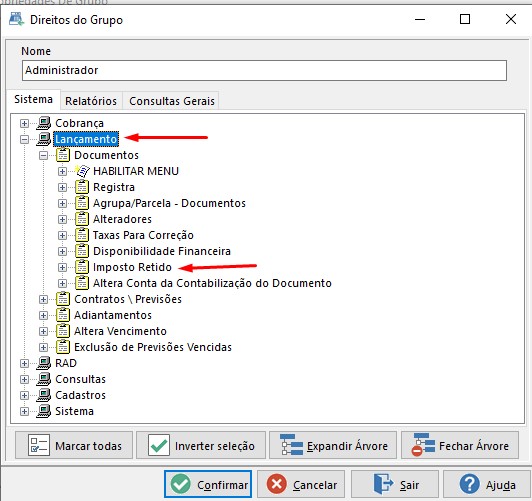532x501 pixels.
Task: Click the Nome field containing Administrador
Action: click(x=264, y=70)
